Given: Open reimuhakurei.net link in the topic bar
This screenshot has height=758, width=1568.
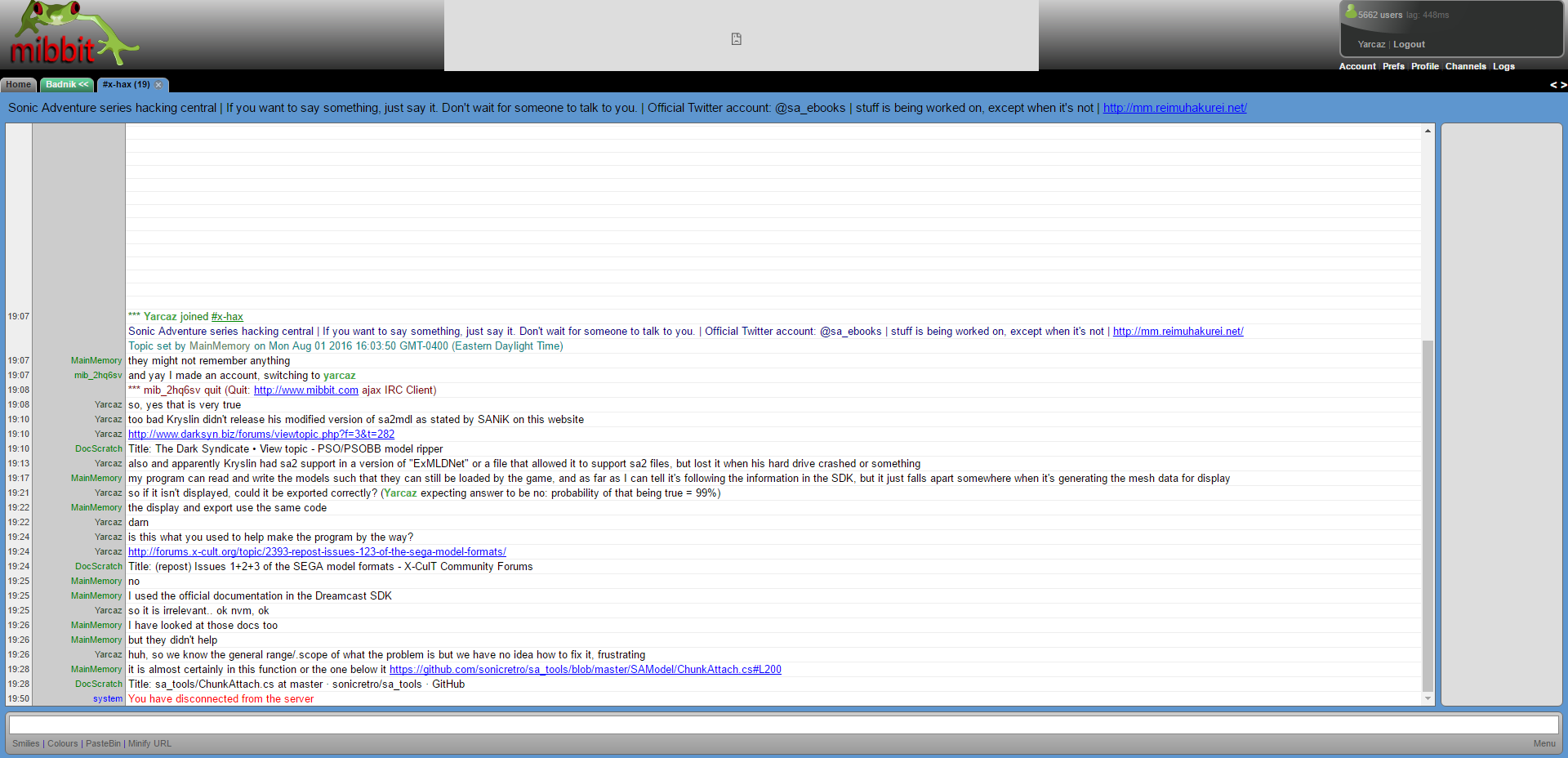Looking at the screenshot, I should click(x=1174, y=108).
